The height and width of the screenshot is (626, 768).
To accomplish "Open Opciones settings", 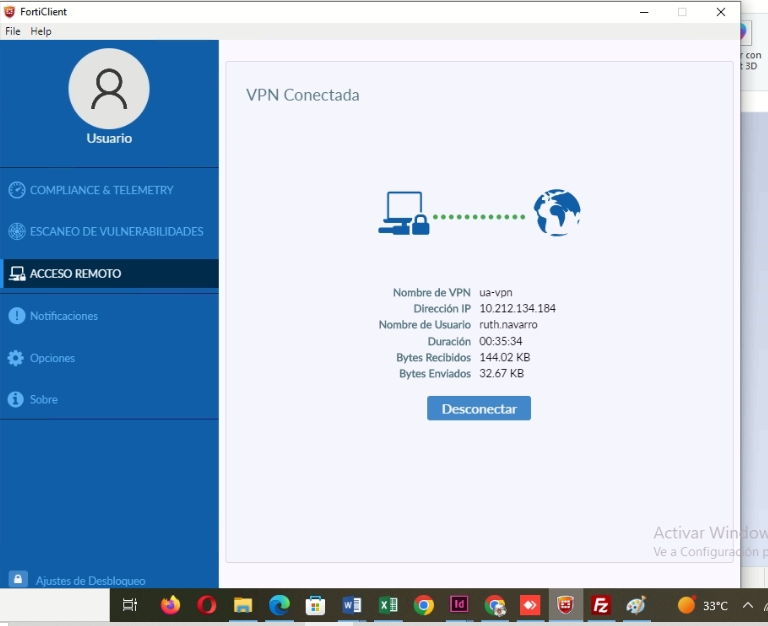I will point(52,358).
